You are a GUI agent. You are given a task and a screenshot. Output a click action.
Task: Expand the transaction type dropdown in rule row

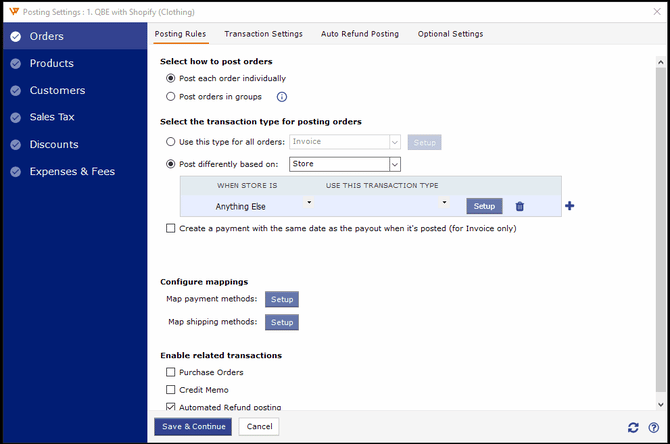tap(444, 204)
